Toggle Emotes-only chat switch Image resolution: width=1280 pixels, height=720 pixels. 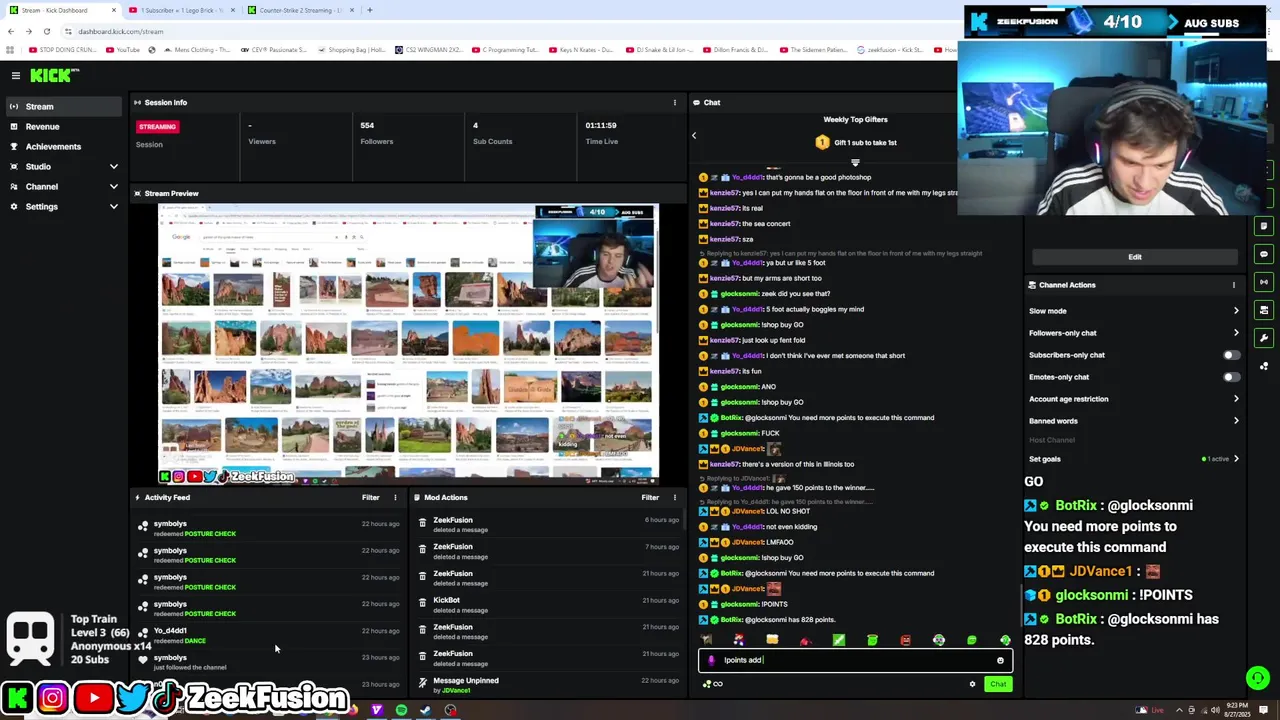[x=1231, y=377]
